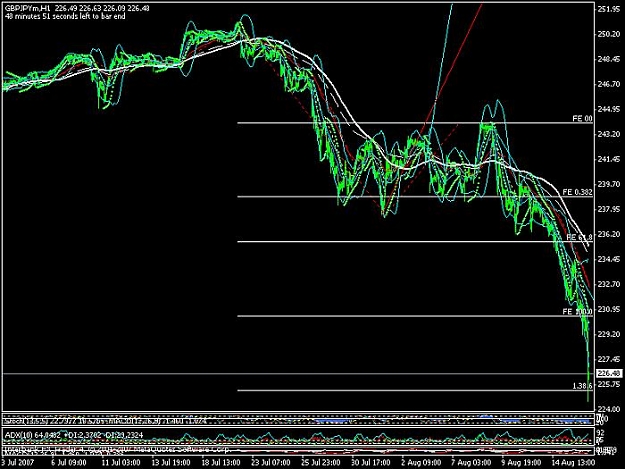The image size is (625, 469).
Task: Click the 241.45 price axis label
Action: pyautogui.click(x=609, y=159)
